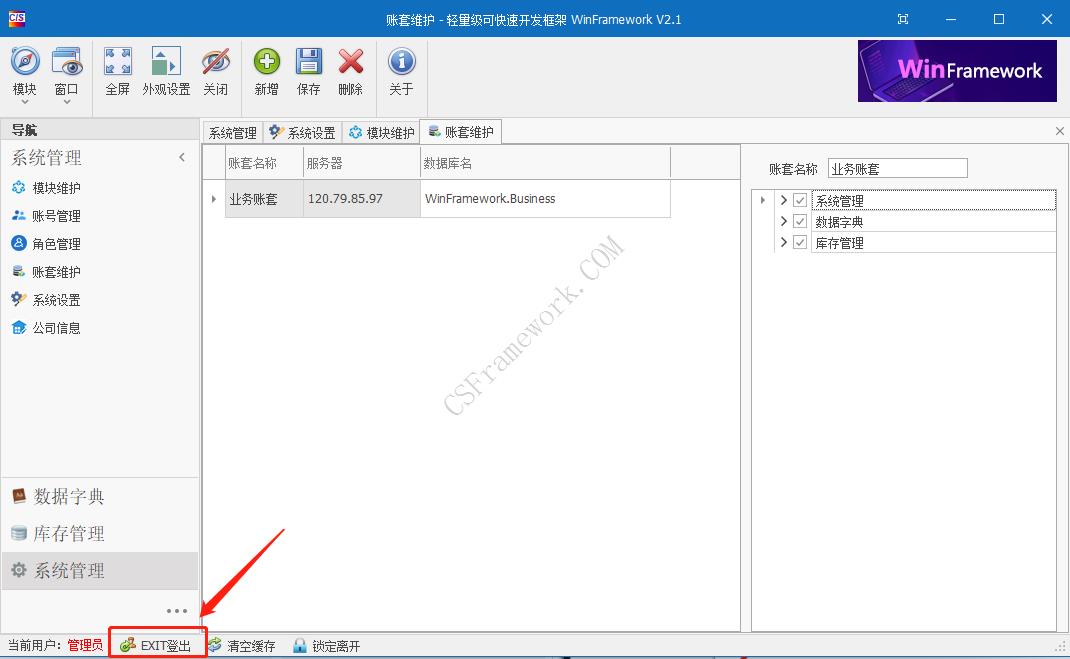Viewport: 1070px width, 659px height.
Task: Click the 关于 (About) toolbar icon
Action: 401,70
